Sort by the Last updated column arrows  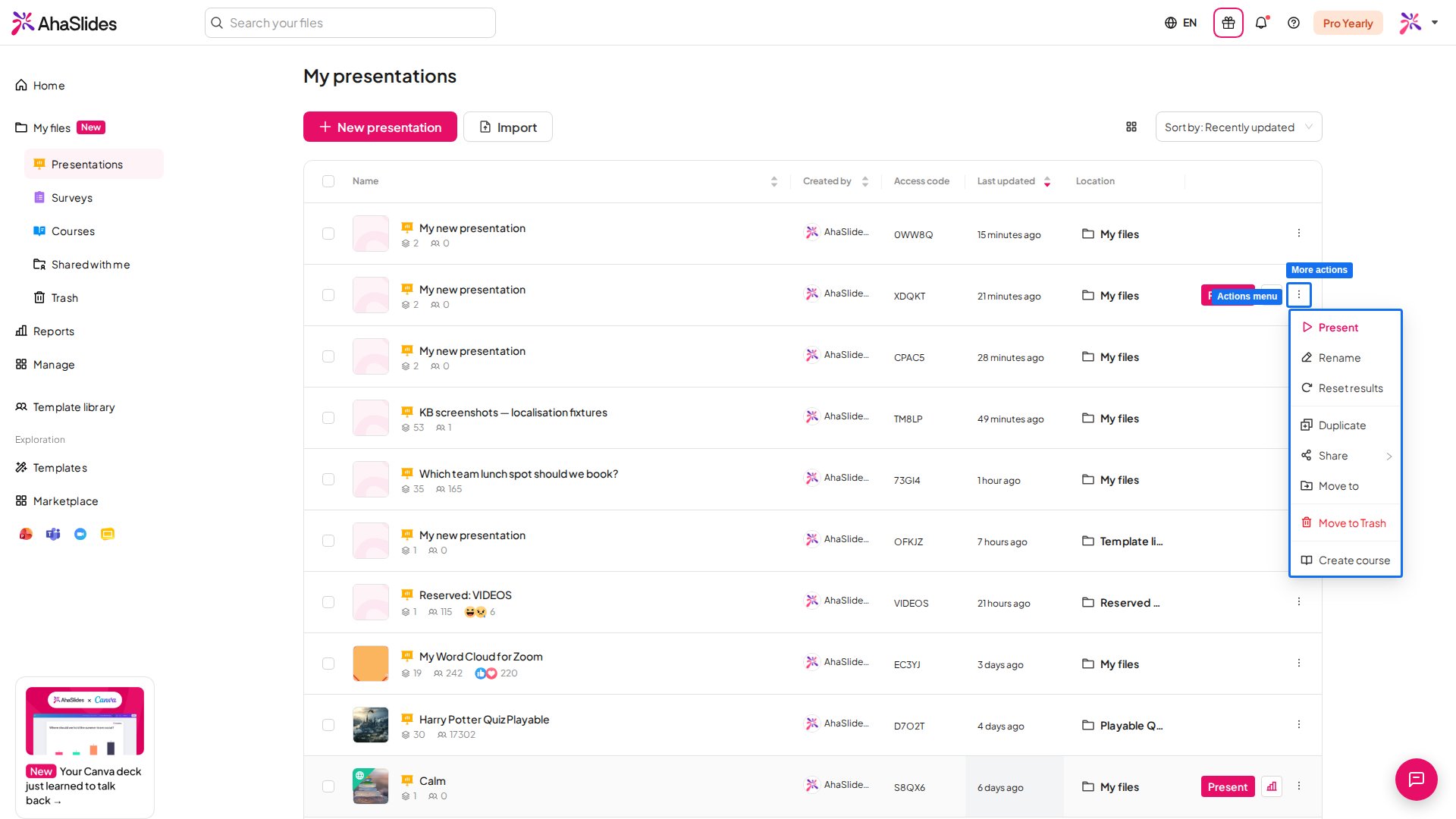1046,181
